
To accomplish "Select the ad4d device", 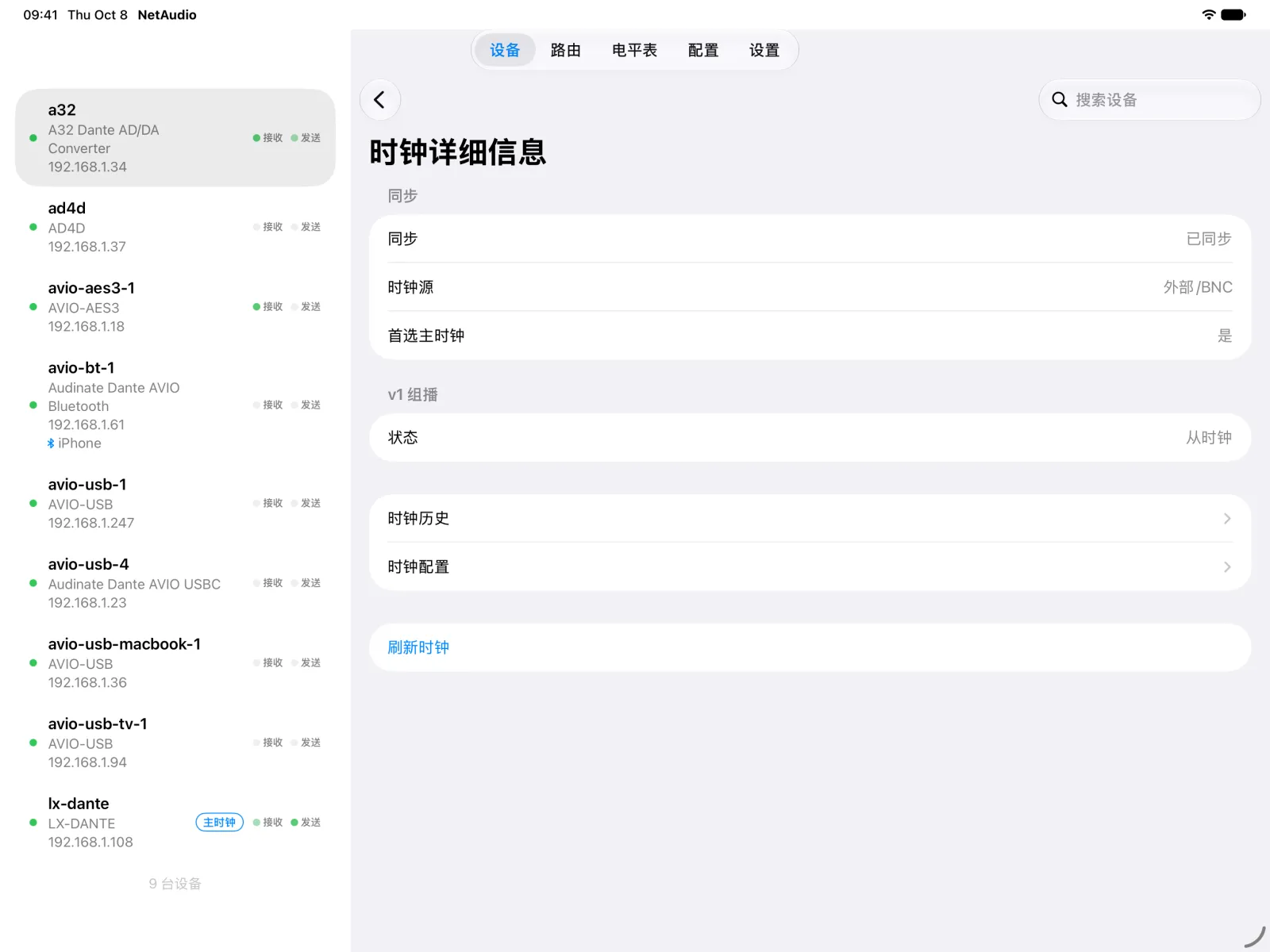I will [x=175, y=228].
